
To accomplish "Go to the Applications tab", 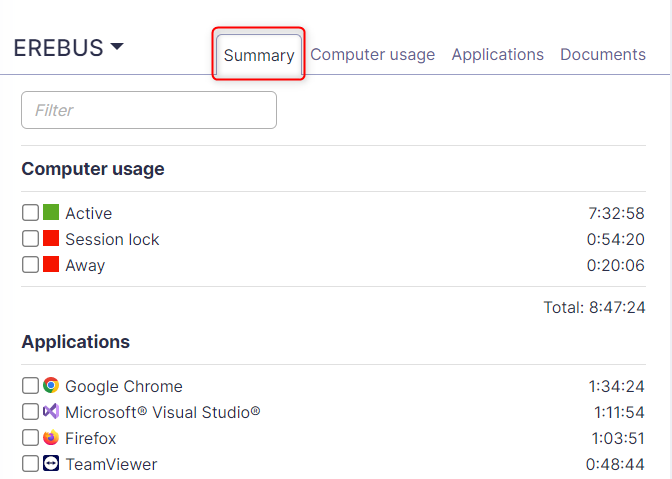I will (497, 55).
